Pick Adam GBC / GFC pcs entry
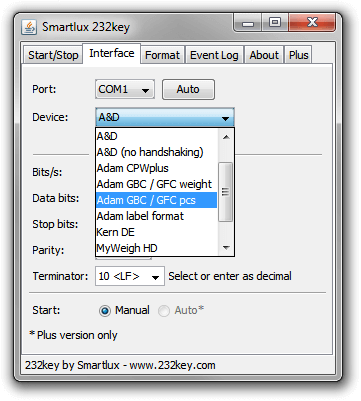Image resolution: width=361 pixels, height=401 pixels. click(157, 200)
